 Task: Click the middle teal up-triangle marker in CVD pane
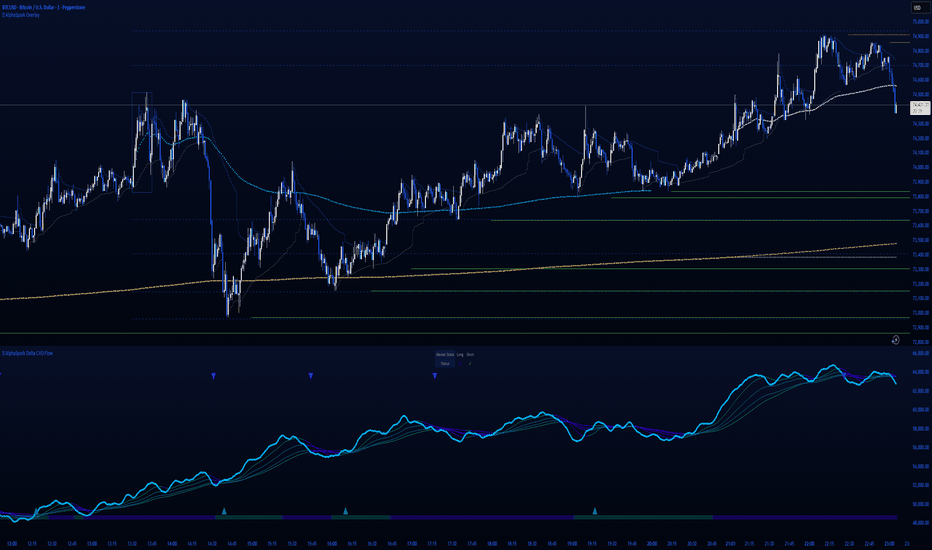click(x=345, y=511)
